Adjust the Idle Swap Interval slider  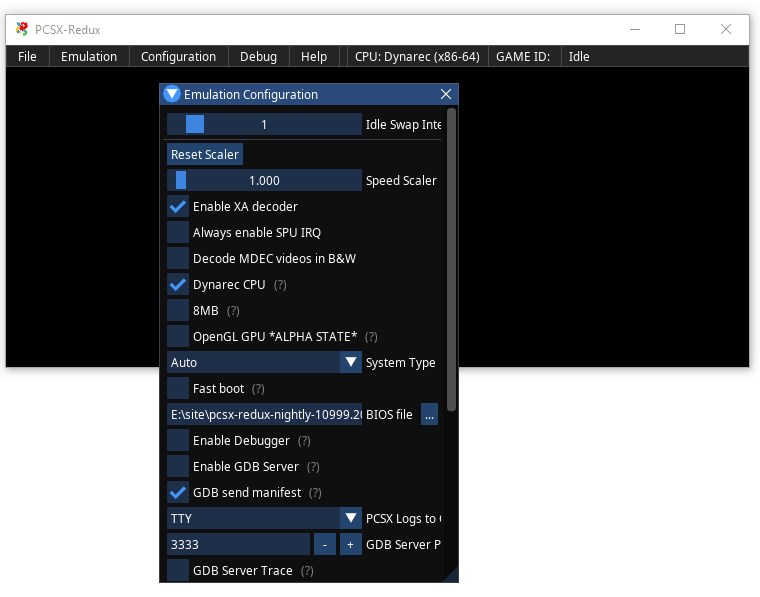coord(264,125)
